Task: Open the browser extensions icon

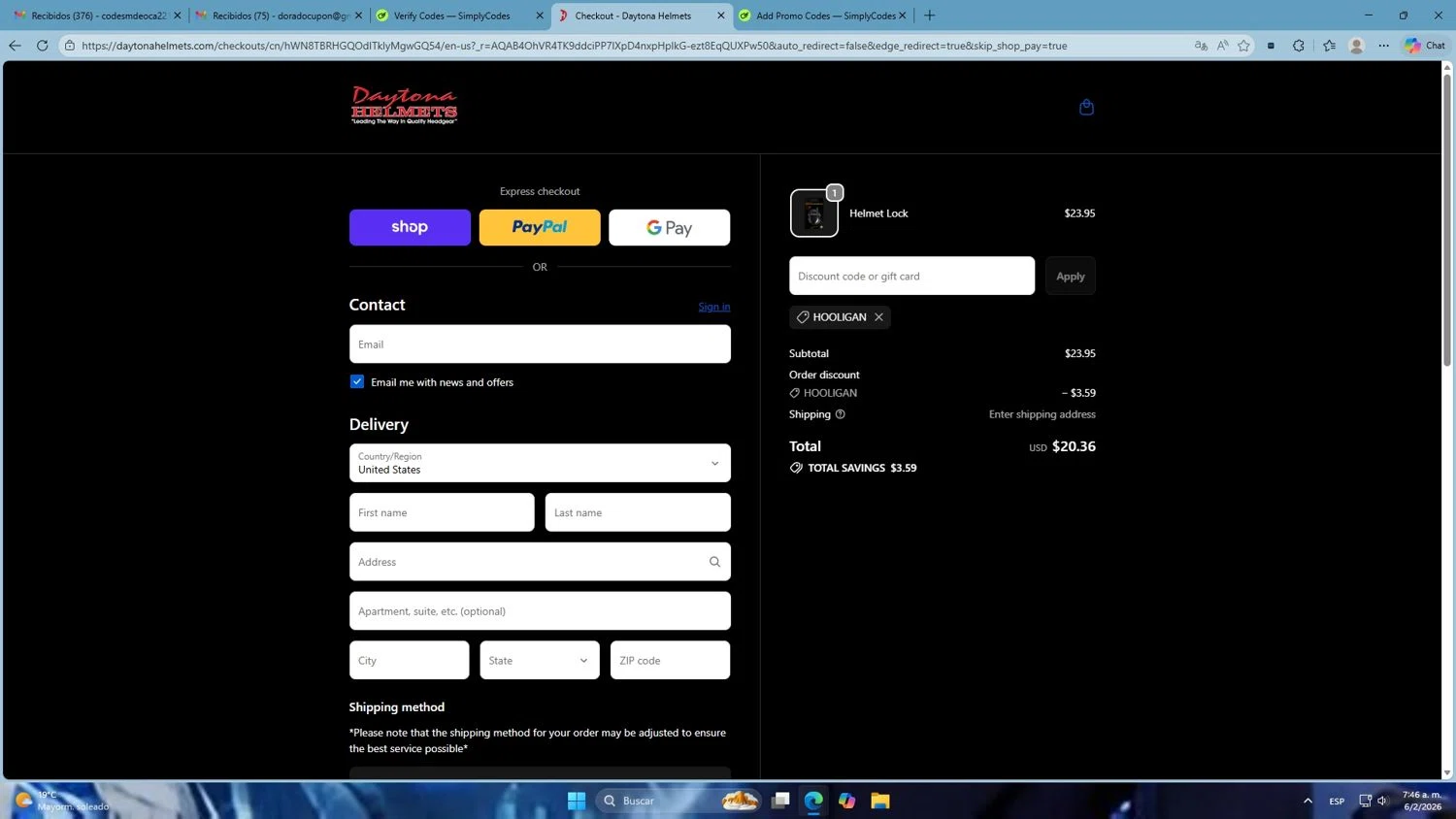Action: [x=1299, y=46]
